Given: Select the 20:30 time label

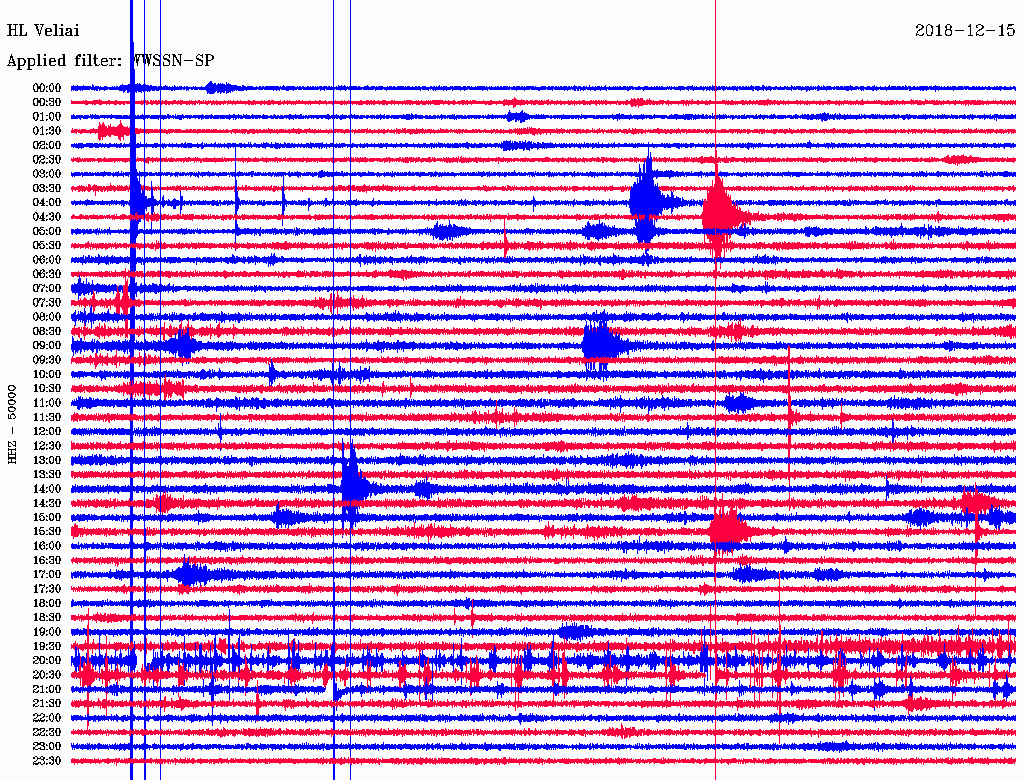Looking at the screenshot, I should (x=47, y=675).
